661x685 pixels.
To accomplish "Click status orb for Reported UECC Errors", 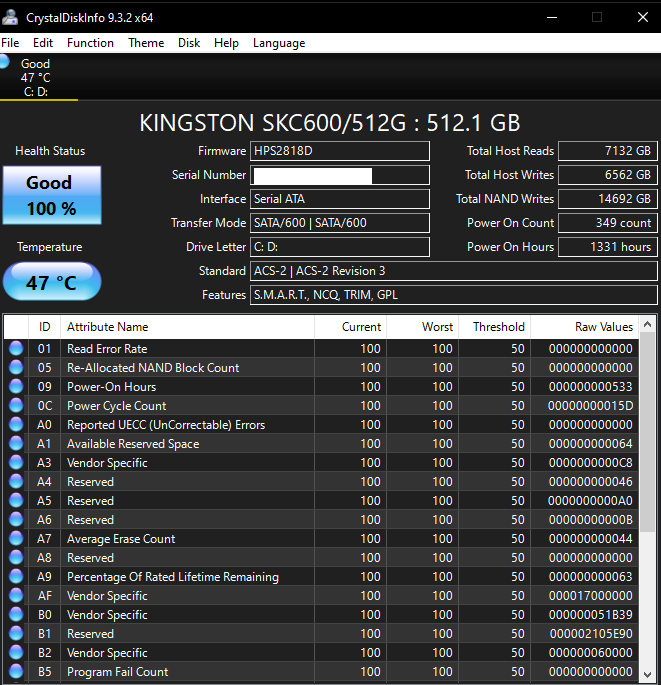I will coord(16,425).
